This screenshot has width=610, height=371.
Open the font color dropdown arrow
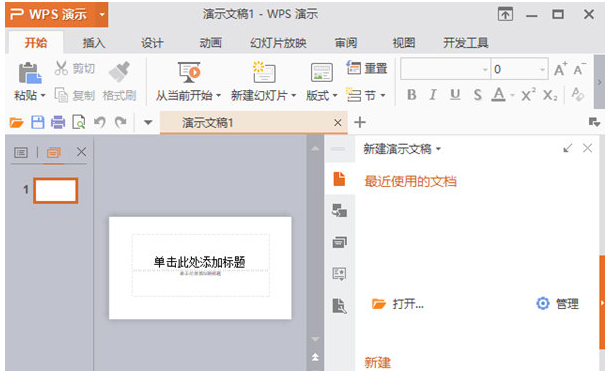pos(512,95)
